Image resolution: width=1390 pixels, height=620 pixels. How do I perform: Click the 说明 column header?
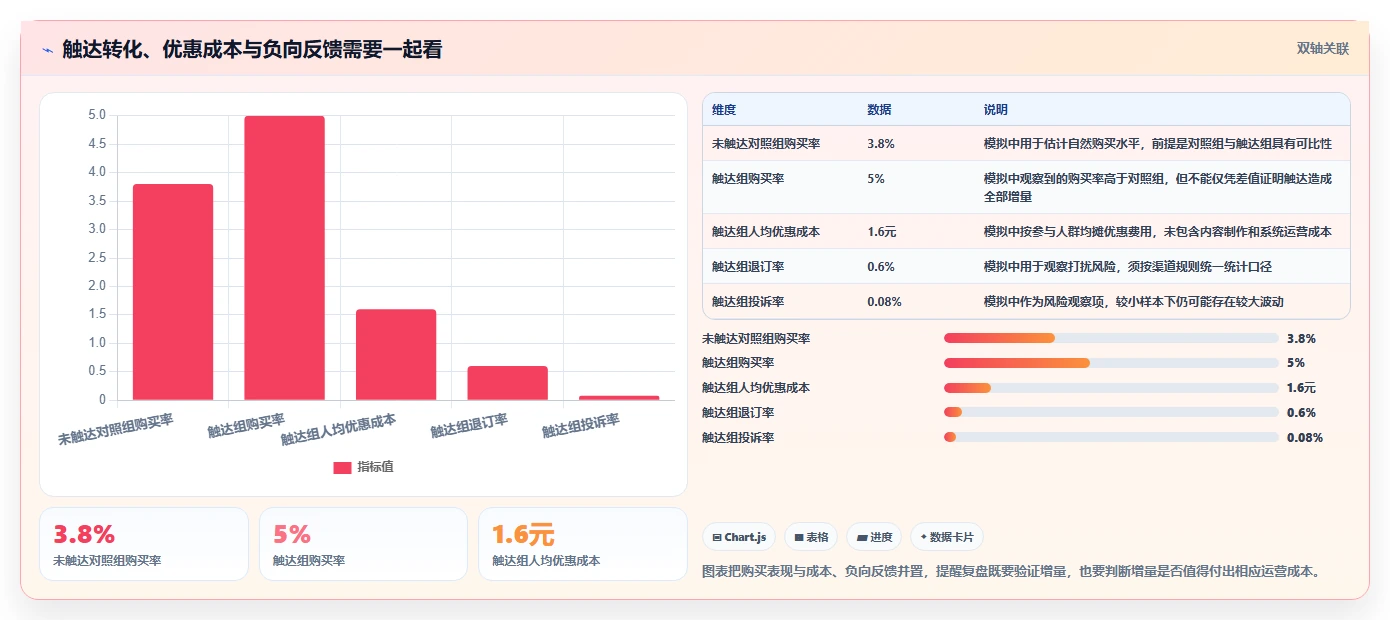pyautogui.click(x=996, y=110)
